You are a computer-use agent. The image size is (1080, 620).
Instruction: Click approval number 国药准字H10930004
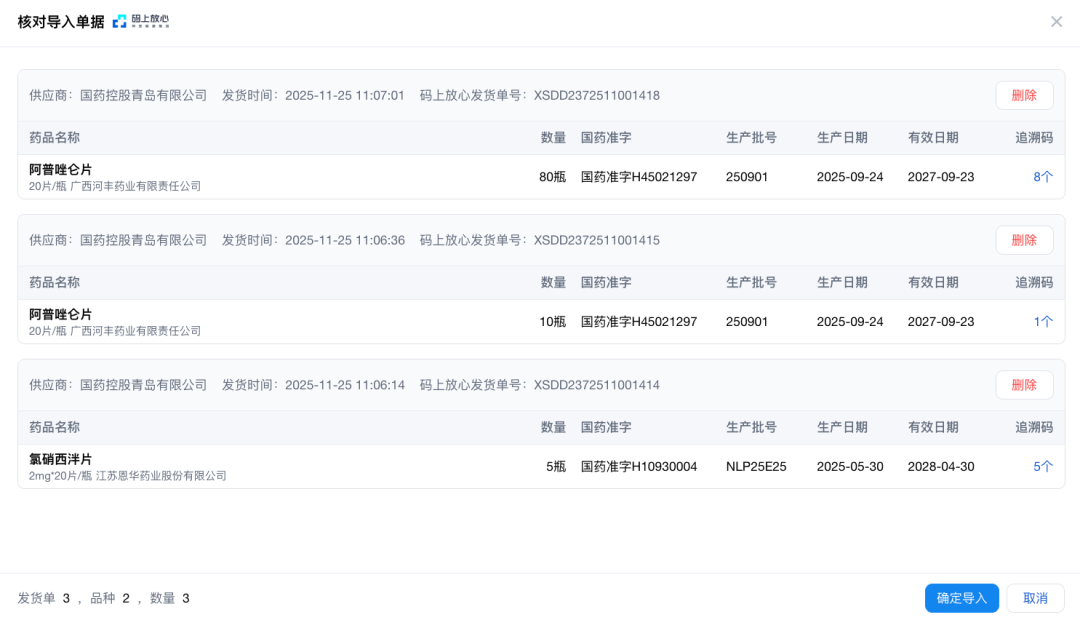[638, 467]
